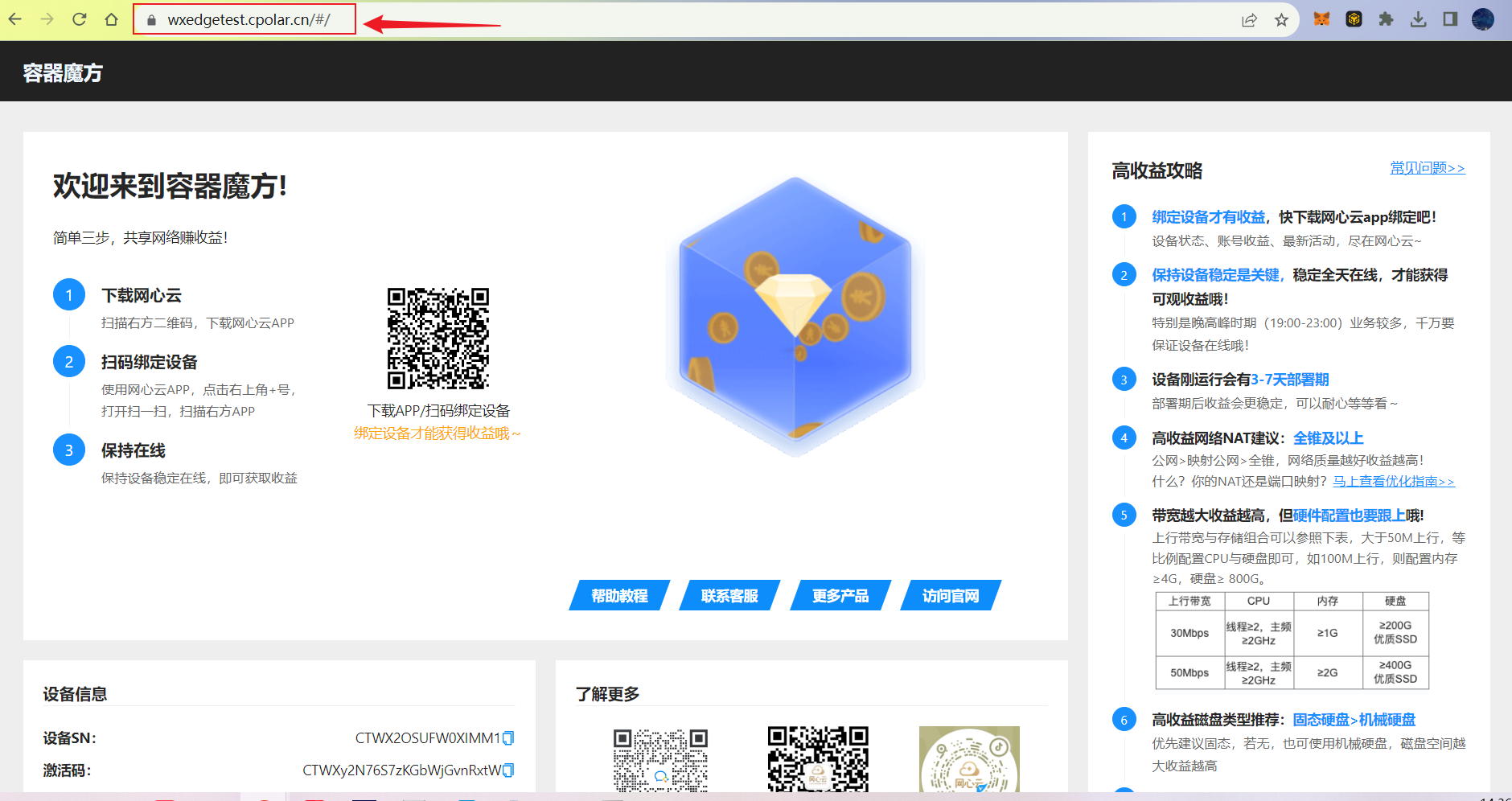Click the step 1 下载网心云 heading
The image size is (1512, 801).
click(142, 295)
